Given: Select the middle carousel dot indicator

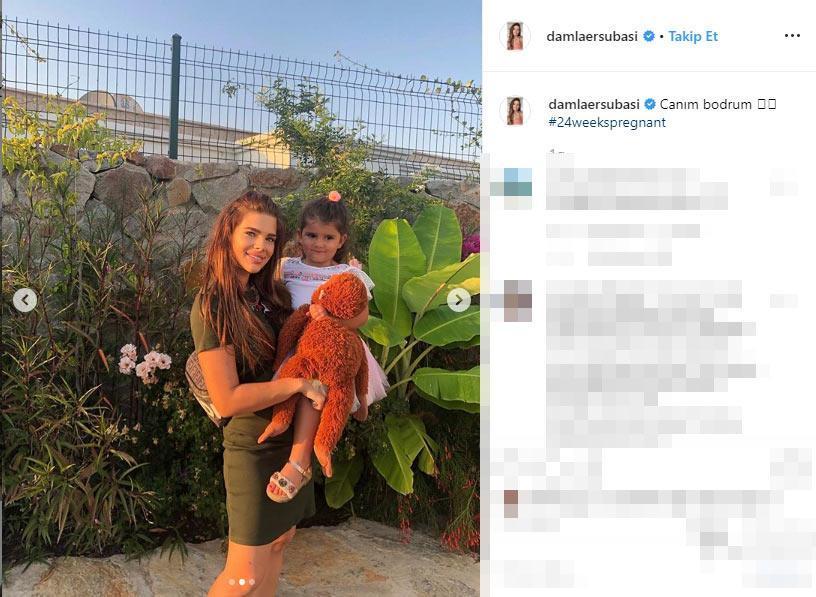Looking at the screenshot, I should pyautogui.click(x=242, y=582).
